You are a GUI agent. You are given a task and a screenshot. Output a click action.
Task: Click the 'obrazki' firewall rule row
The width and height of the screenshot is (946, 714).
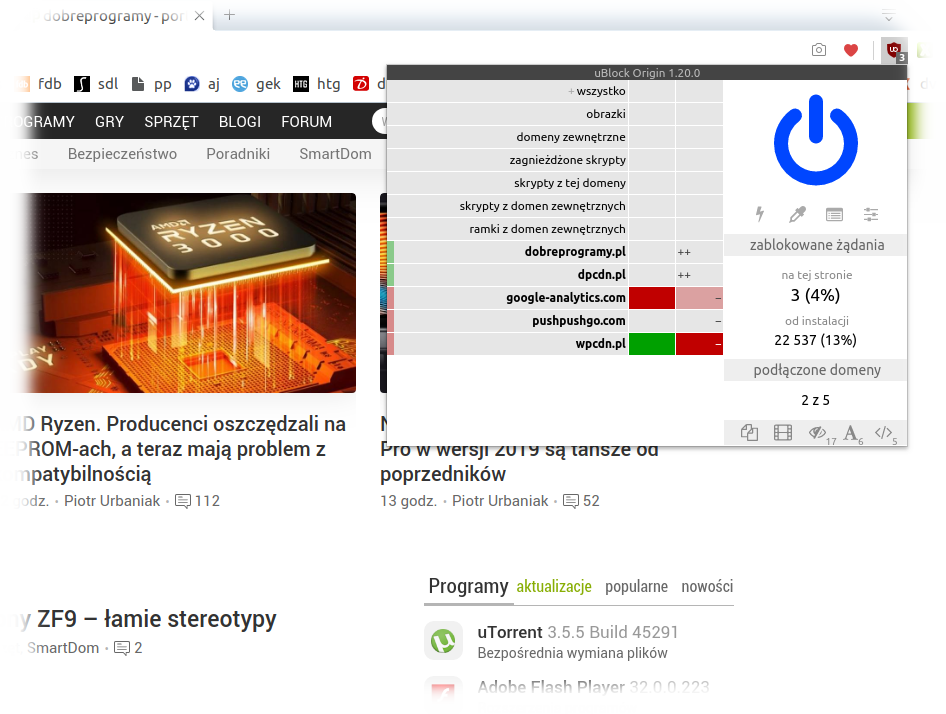coord(507,114)
